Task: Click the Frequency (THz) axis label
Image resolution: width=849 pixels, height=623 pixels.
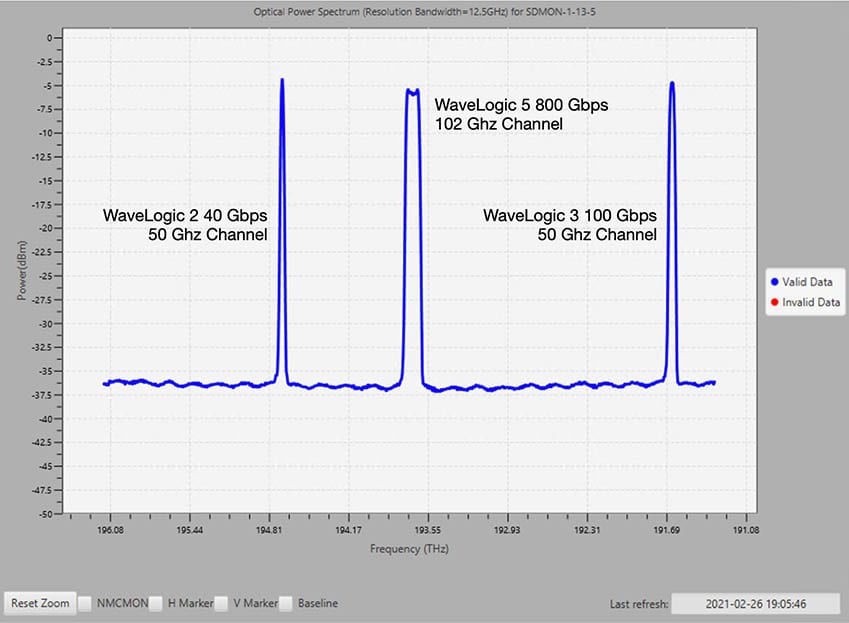Action: coord(409,548)
